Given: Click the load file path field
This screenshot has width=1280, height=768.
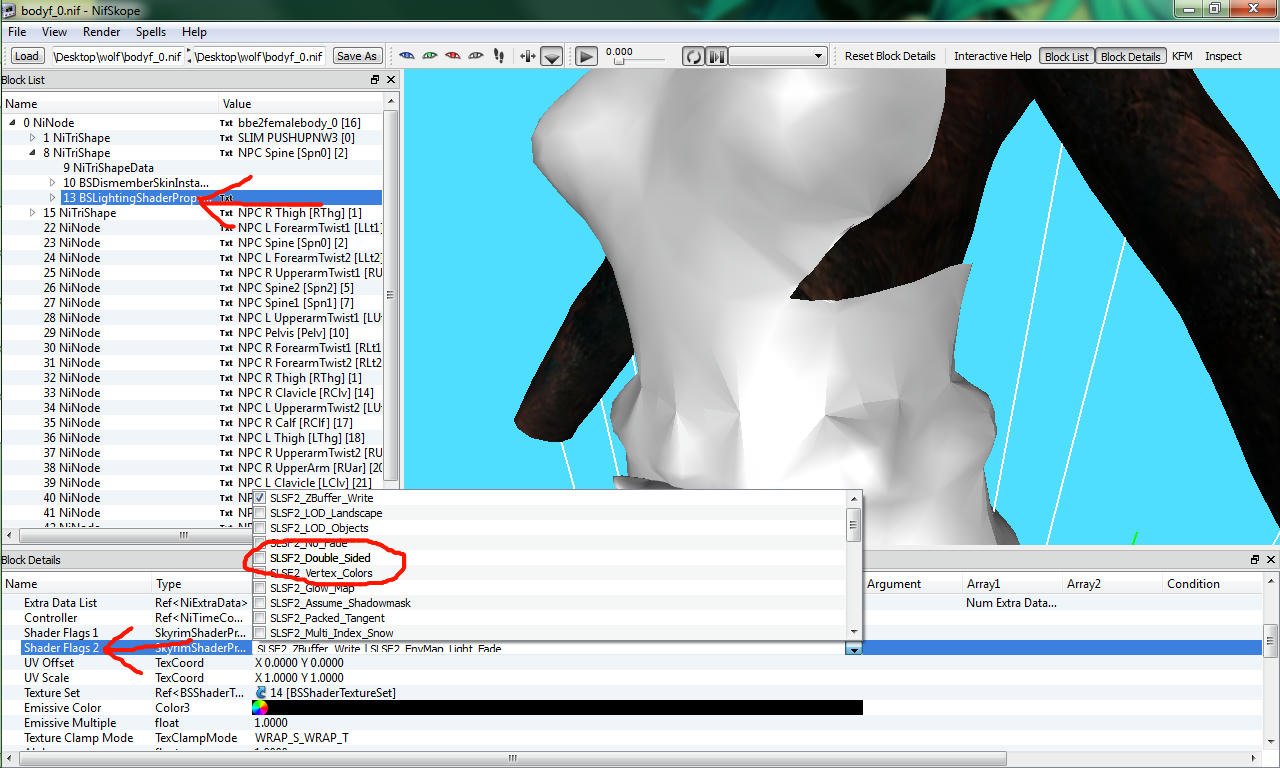Looking at the screenshot, I should [118, 56].
